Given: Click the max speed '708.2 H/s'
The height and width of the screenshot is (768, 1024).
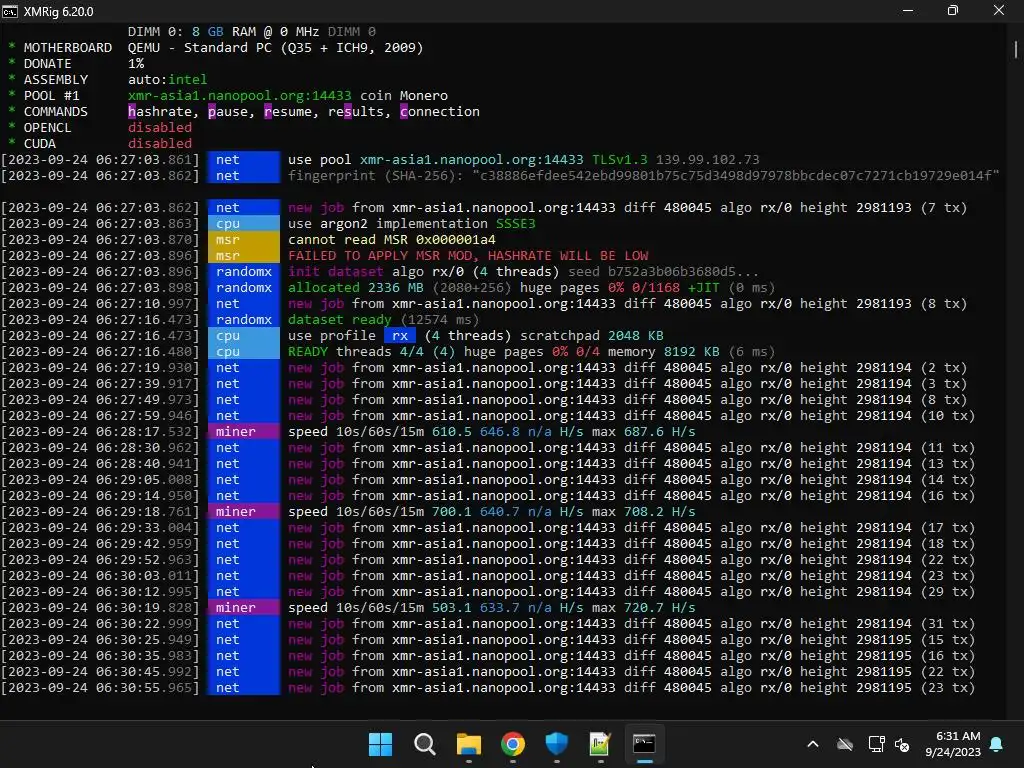Looking at the screenshot, I should 660,511.
